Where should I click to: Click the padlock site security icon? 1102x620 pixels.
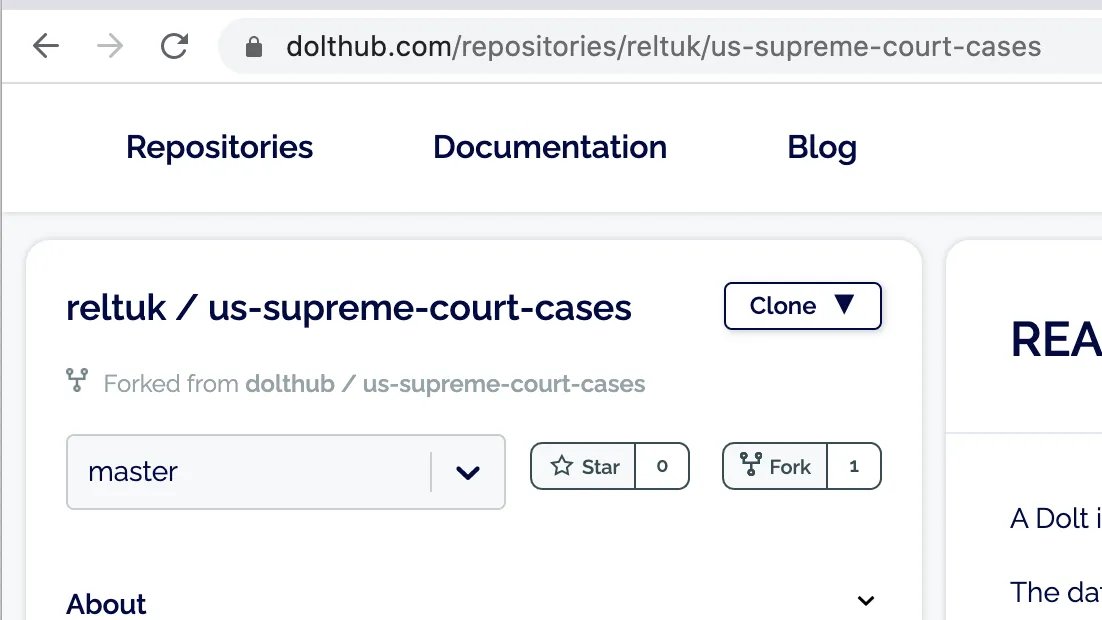(254, 47)
